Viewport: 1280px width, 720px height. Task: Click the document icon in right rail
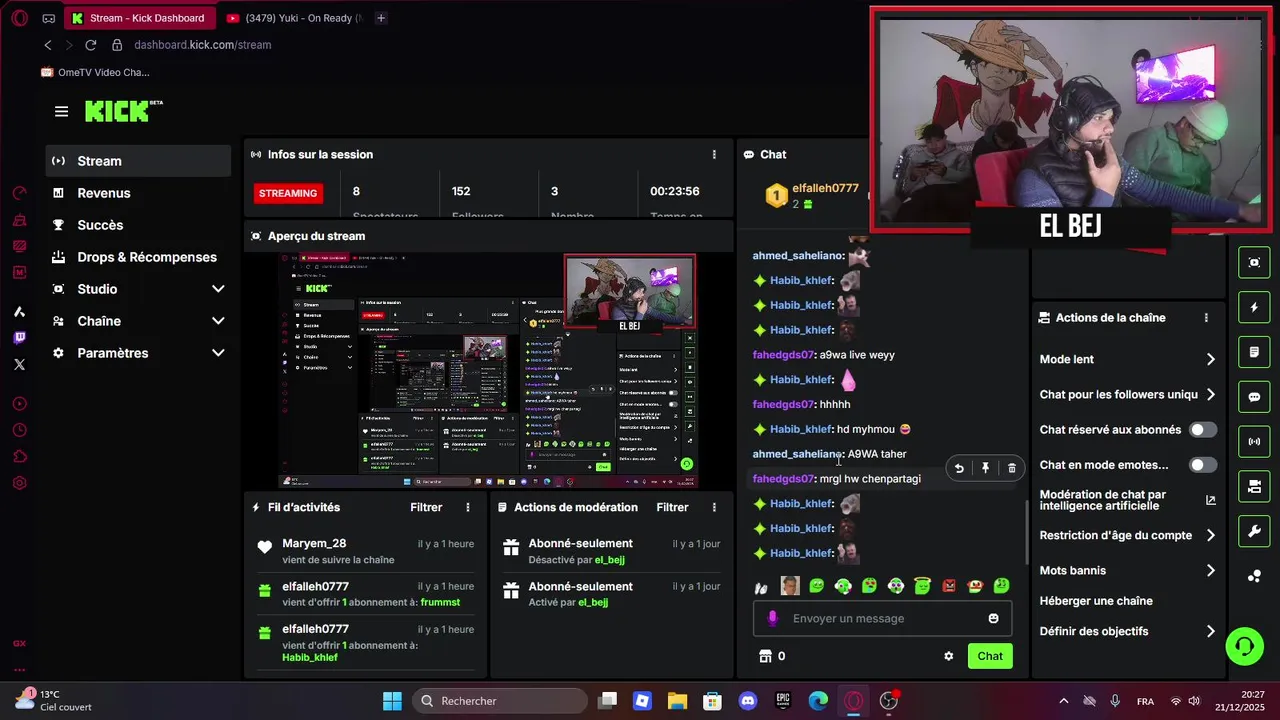1254,352
